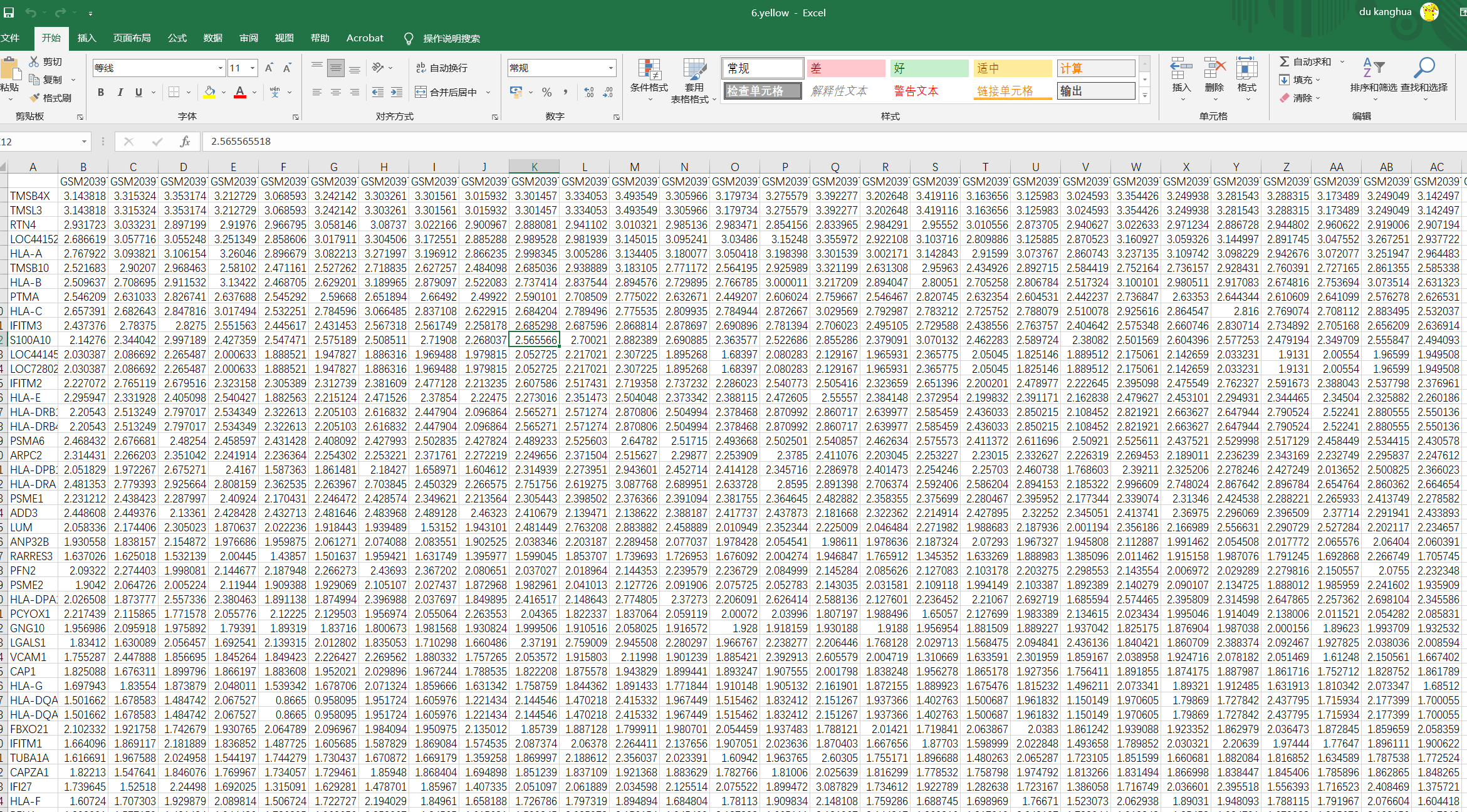Click the Cut scissors icon
The width and height of the screenshot is (1467, 812).
pos(34,61)
